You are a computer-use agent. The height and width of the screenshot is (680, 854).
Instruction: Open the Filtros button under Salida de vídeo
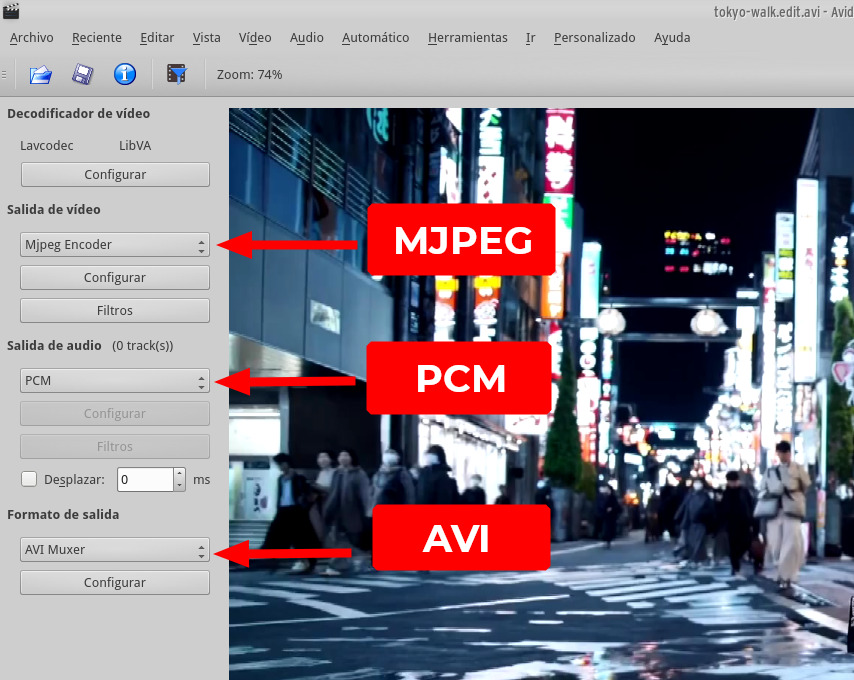[114, 310]
